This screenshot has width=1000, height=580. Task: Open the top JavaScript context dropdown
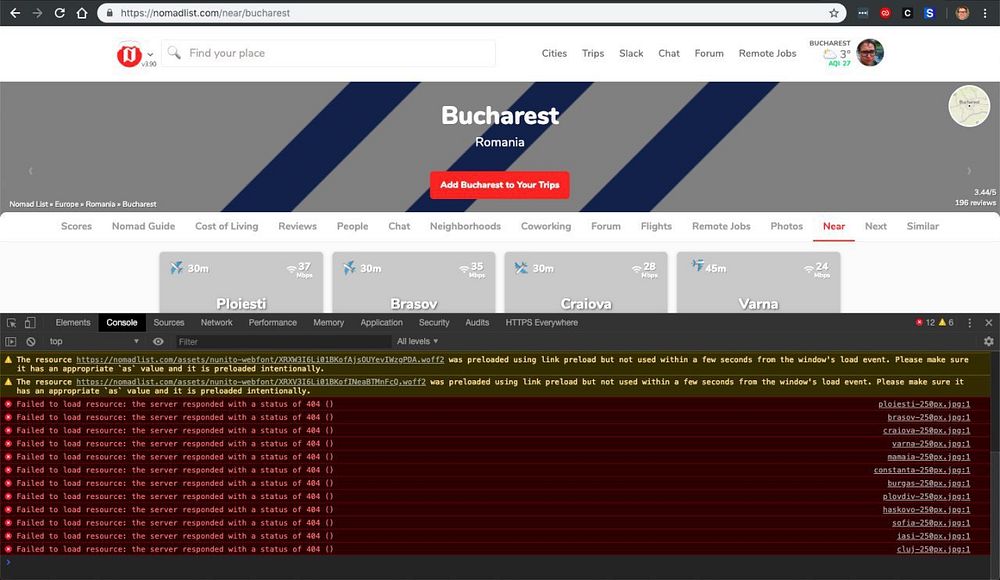(94, 341)
